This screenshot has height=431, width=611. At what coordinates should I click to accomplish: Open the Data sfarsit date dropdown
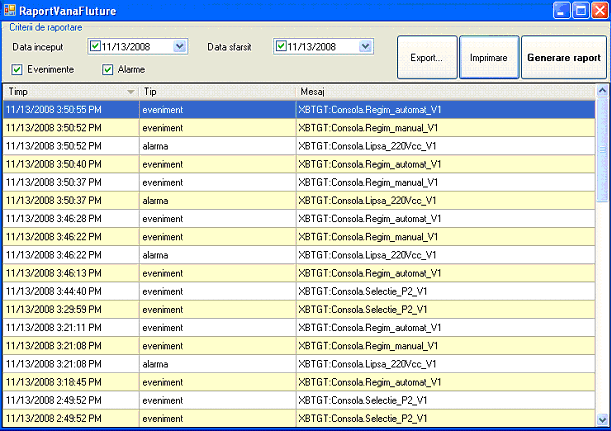click(365, 46)
